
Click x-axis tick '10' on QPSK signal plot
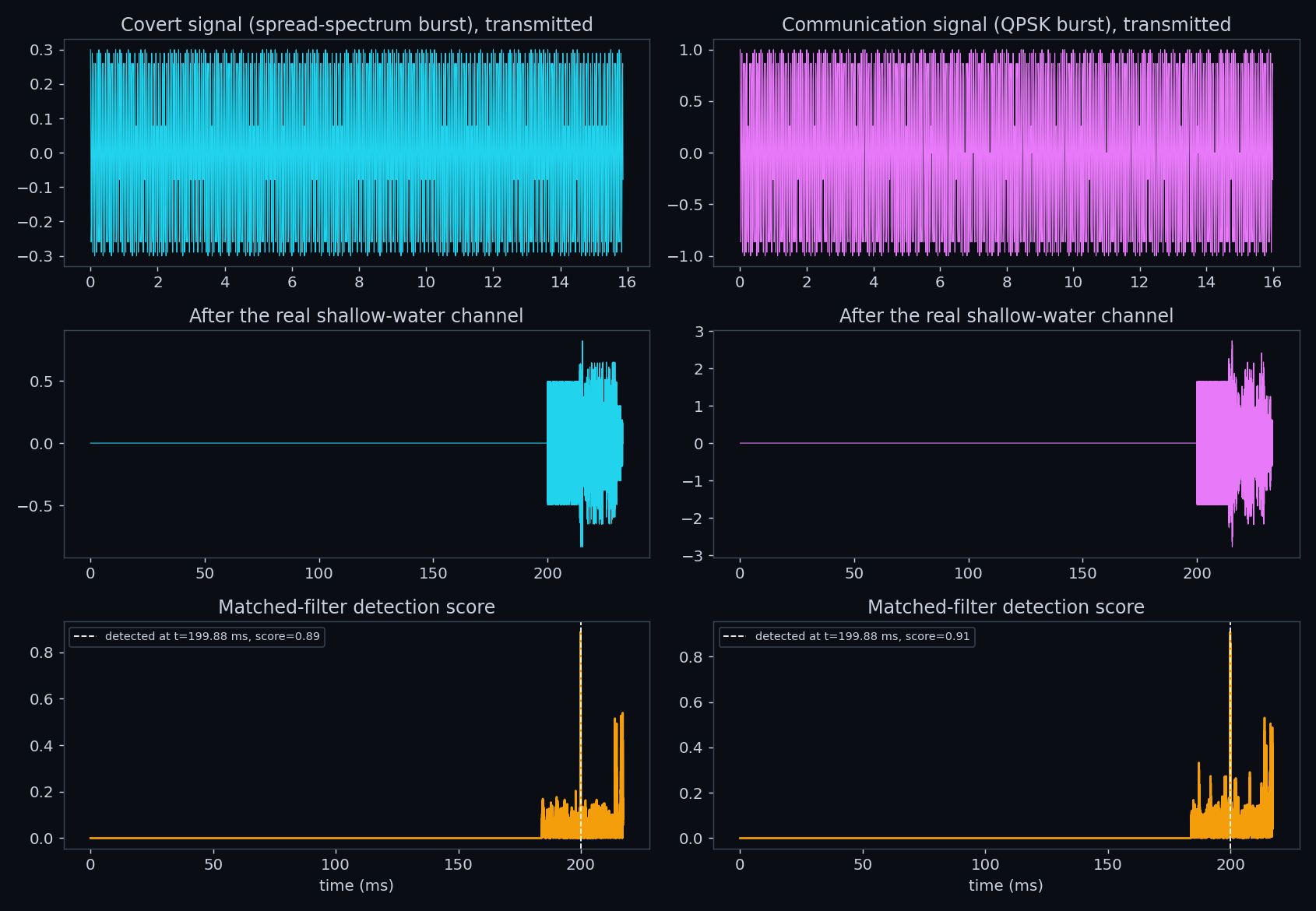[x=1073, y=282]
